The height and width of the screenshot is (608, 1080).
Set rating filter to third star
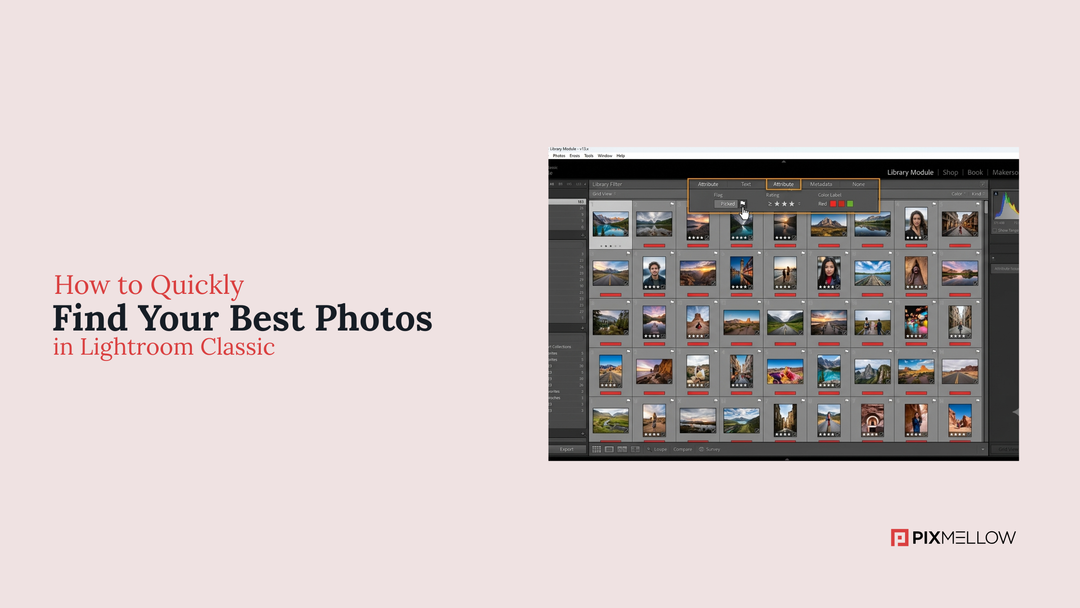[x=792, y=204]
